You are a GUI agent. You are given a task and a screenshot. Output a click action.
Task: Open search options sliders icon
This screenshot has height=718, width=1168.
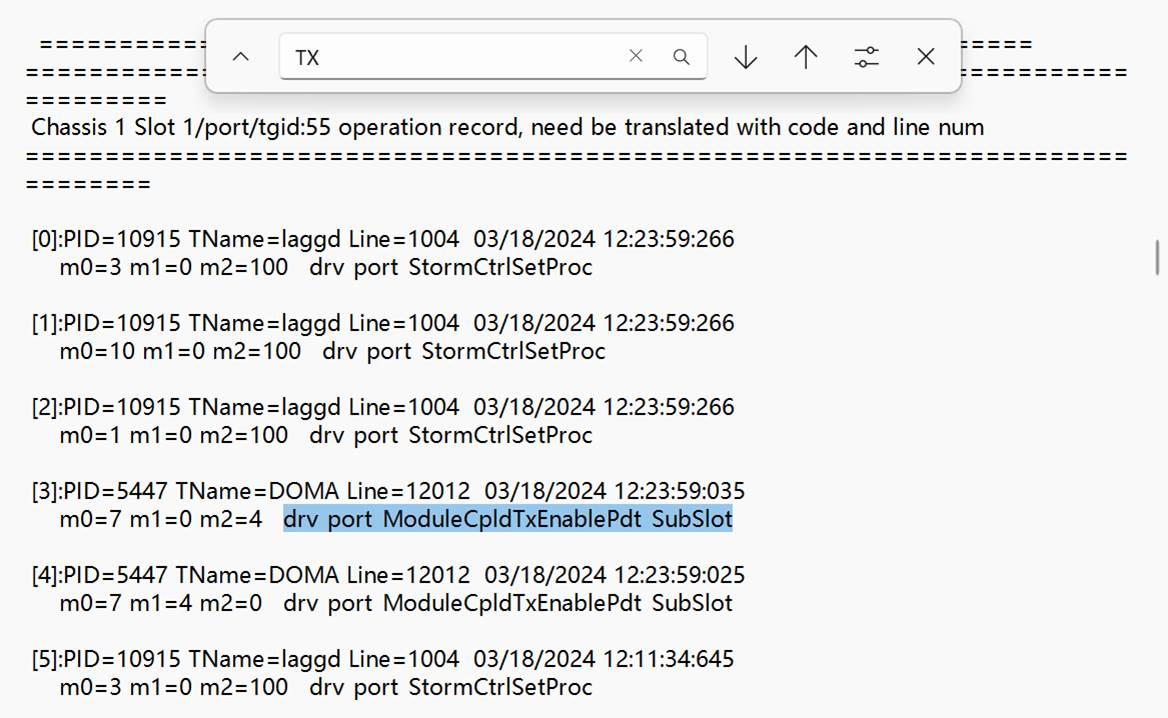pos(866,57)
